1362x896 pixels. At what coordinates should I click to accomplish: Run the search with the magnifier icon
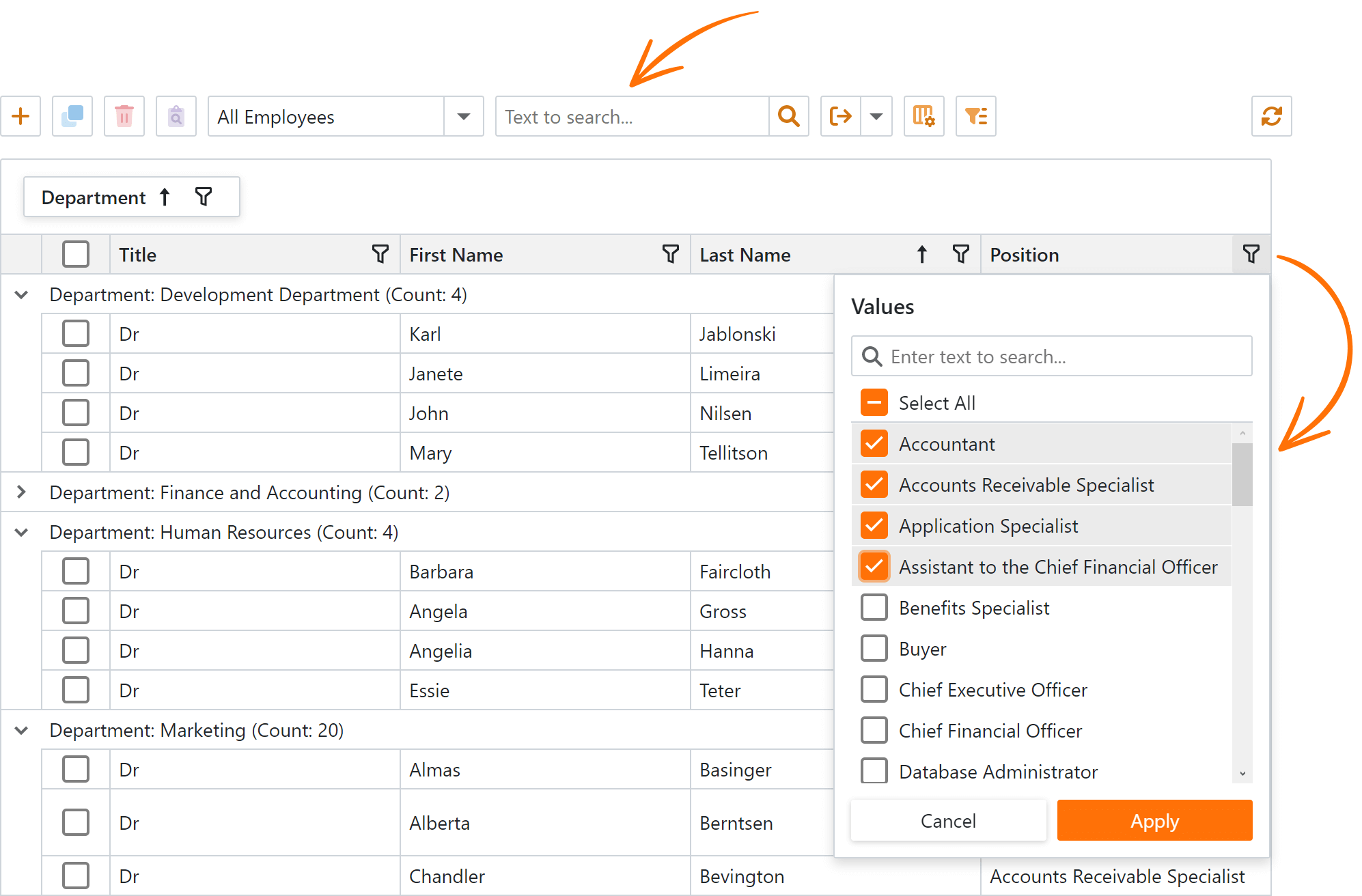point(788,116)
